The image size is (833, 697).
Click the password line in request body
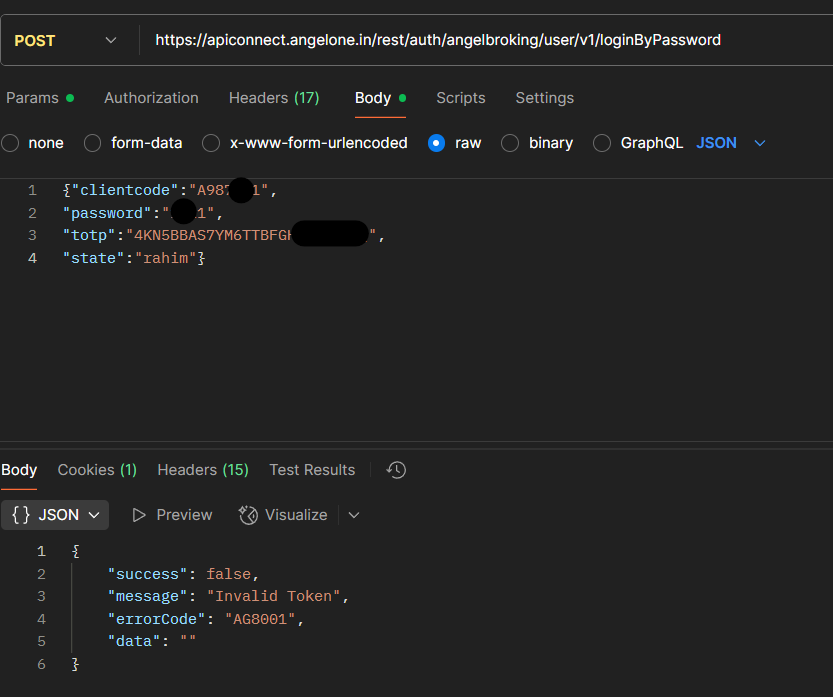tap(142, 213)
